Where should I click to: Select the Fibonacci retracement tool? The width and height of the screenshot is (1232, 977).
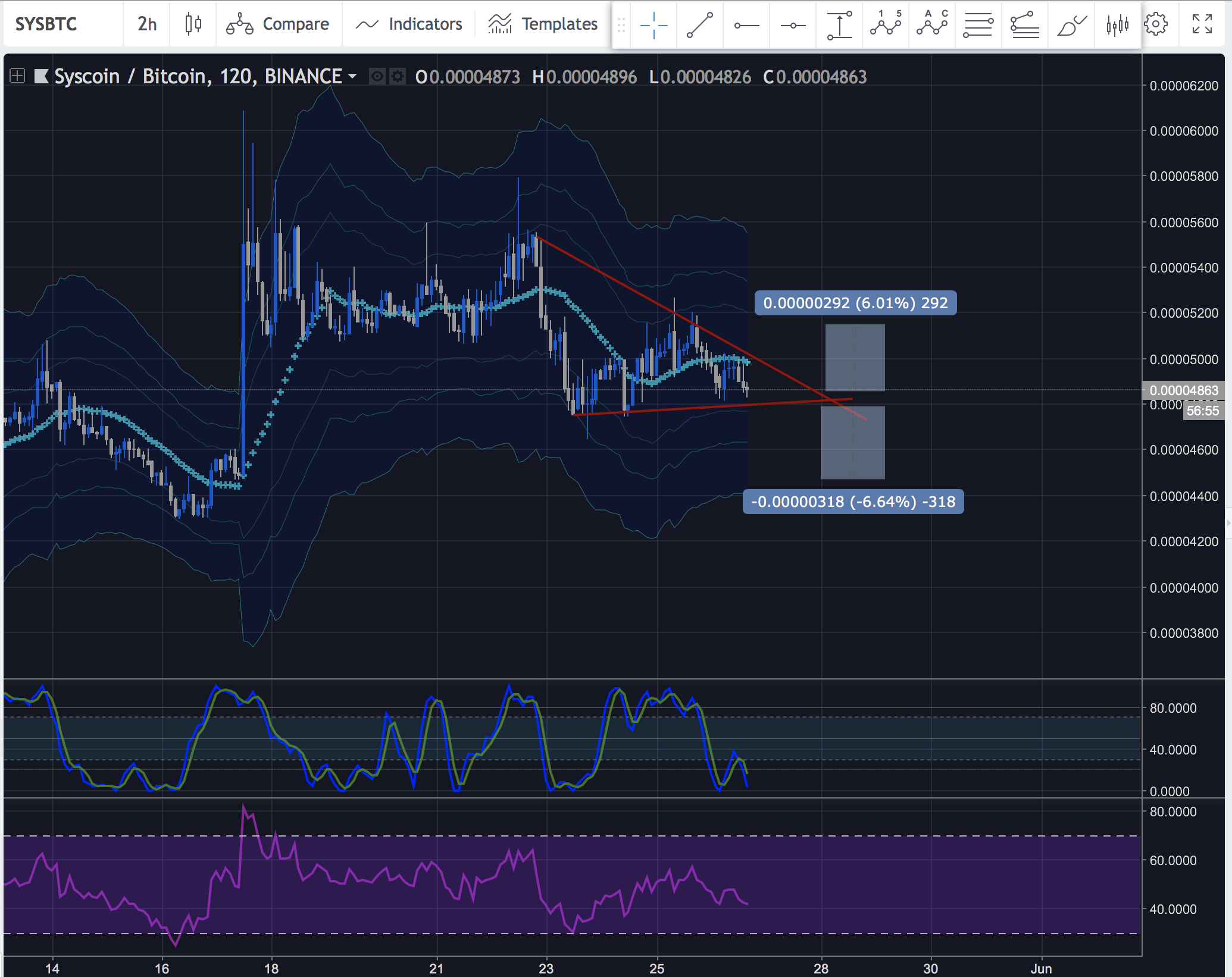[x=978, y=25]
